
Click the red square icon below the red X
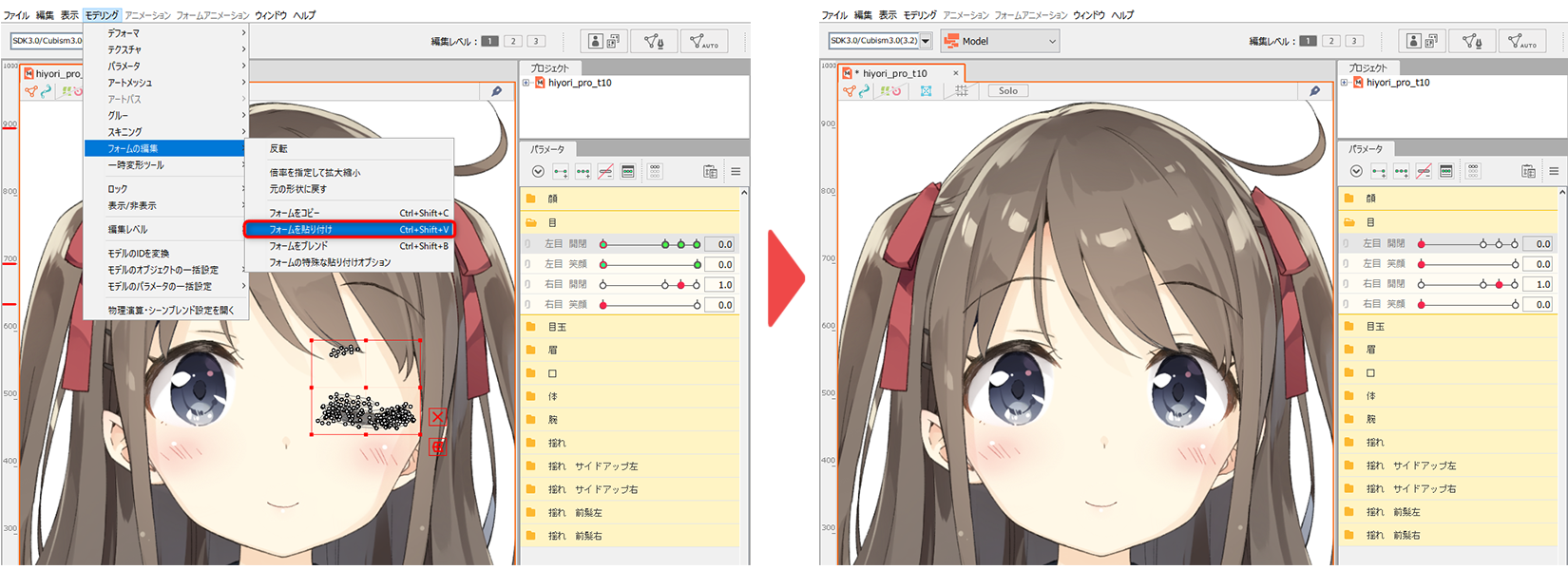437,446
